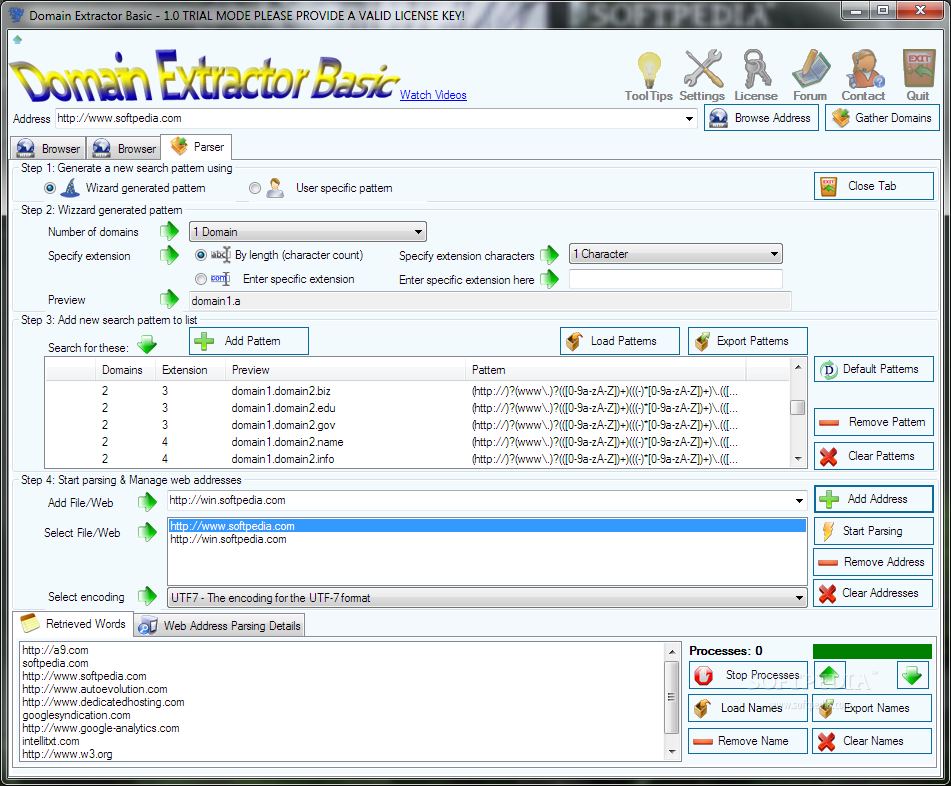Click green down arrow by Search for these
Screen dimensions: 951x786
click(147, 346)
